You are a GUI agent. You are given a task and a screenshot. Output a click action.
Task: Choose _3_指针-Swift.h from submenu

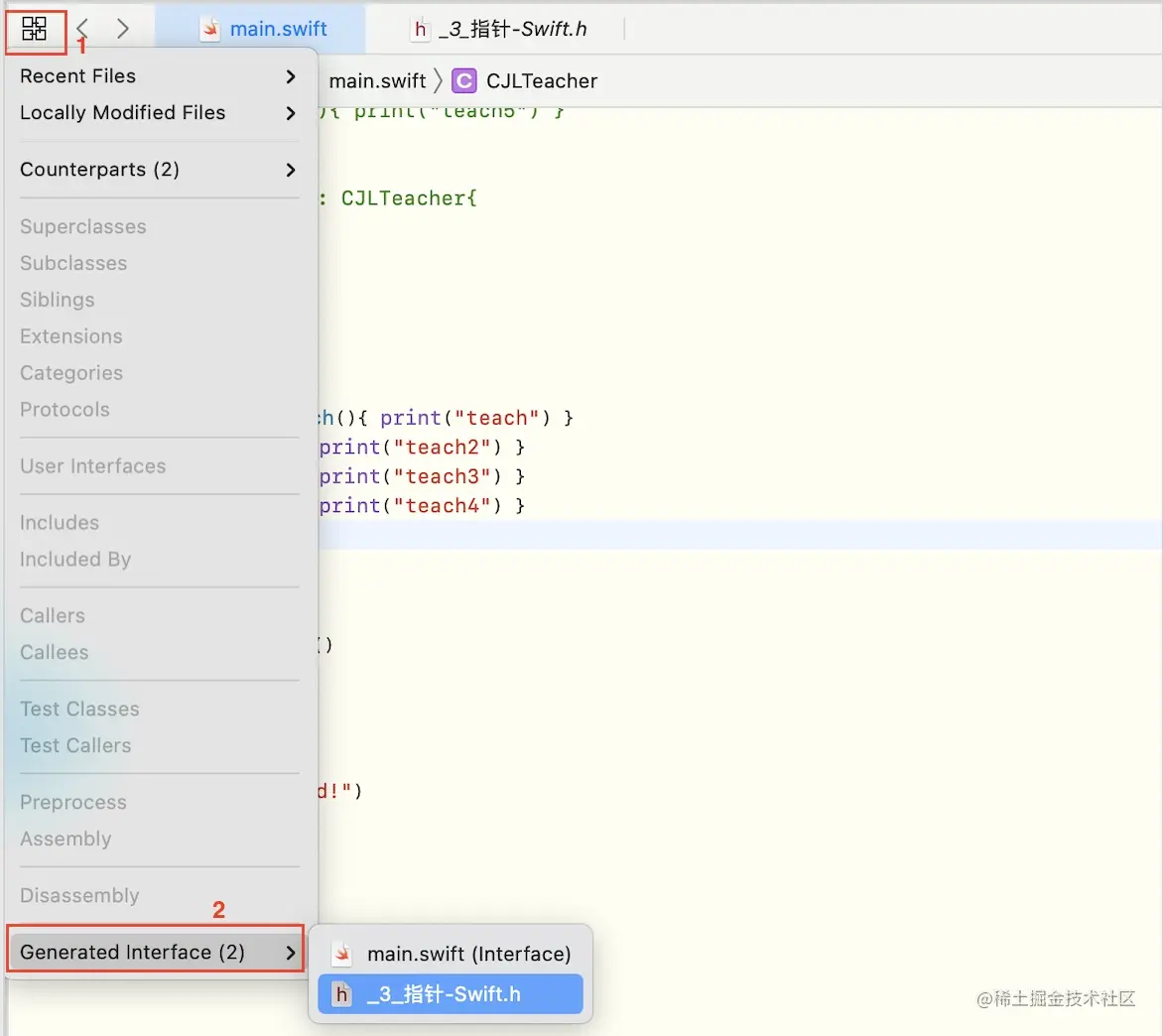pos(451,993)
